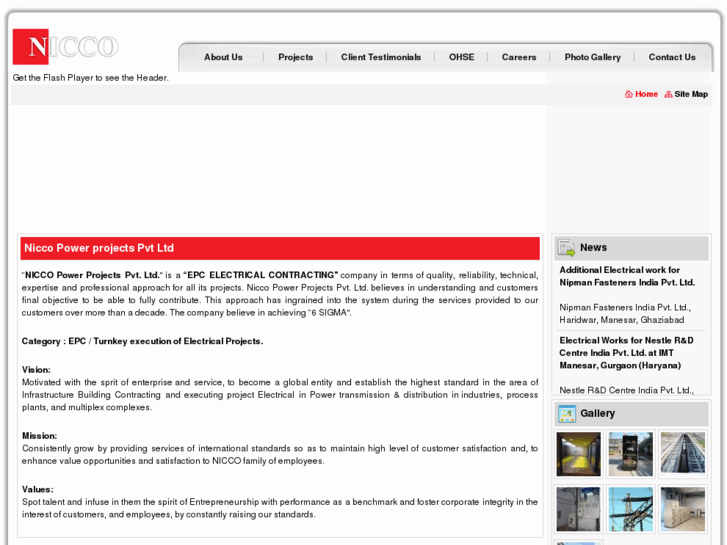
Task: Open black electrical cabinet gallery thumbnail
Action: pyautogui.click(x=631, y=454)
